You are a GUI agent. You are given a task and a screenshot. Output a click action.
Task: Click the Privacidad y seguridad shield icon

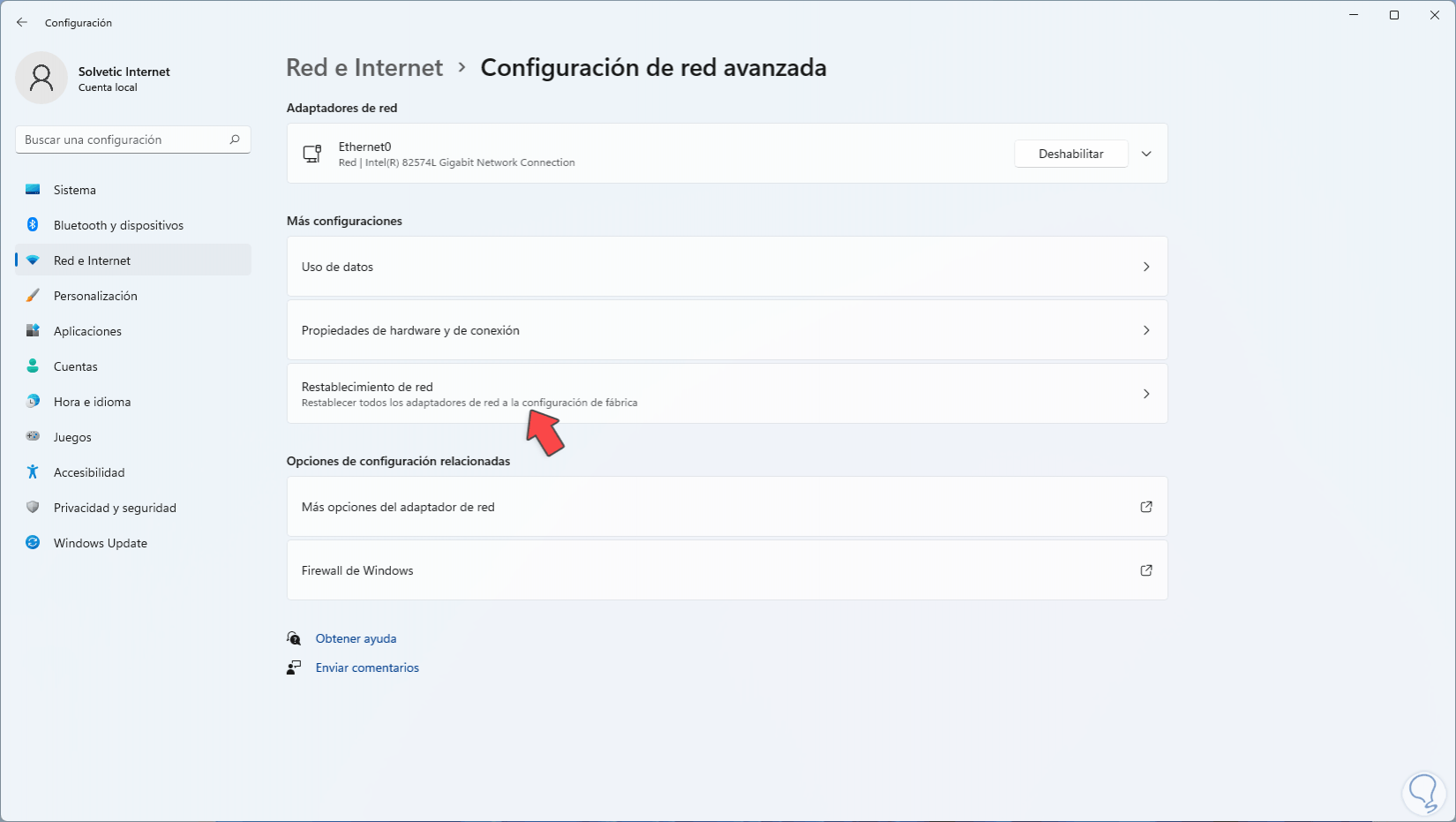point(33,508)
